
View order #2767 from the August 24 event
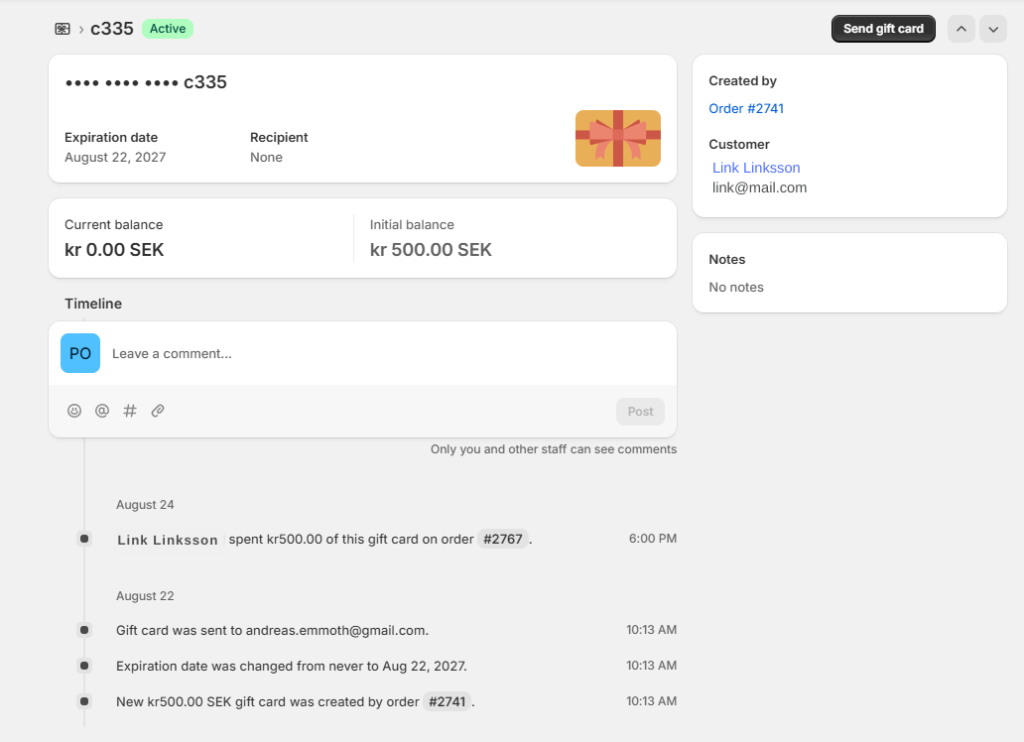[x=503, y=538]
